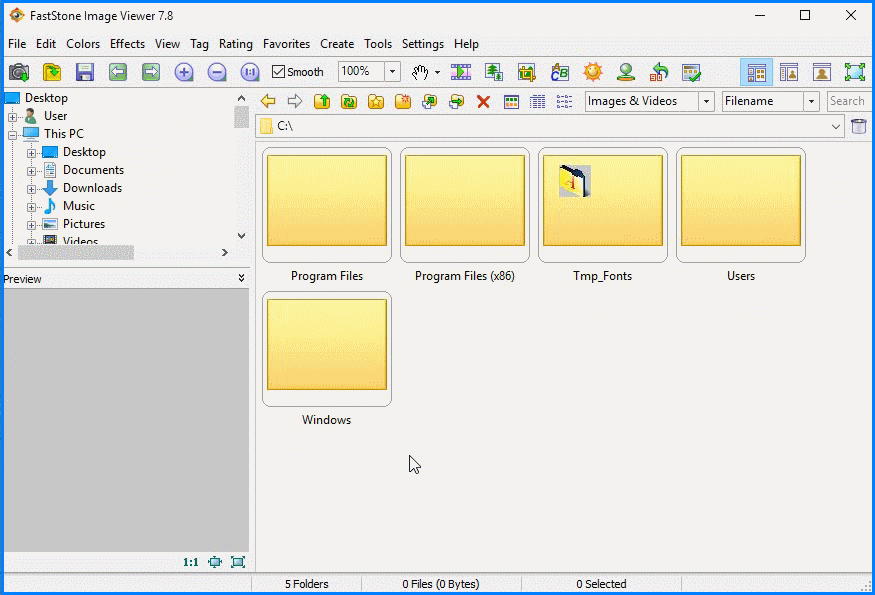Screen dimensions: 875x595
Task: Expand the Music tree node
Action: 31,207
